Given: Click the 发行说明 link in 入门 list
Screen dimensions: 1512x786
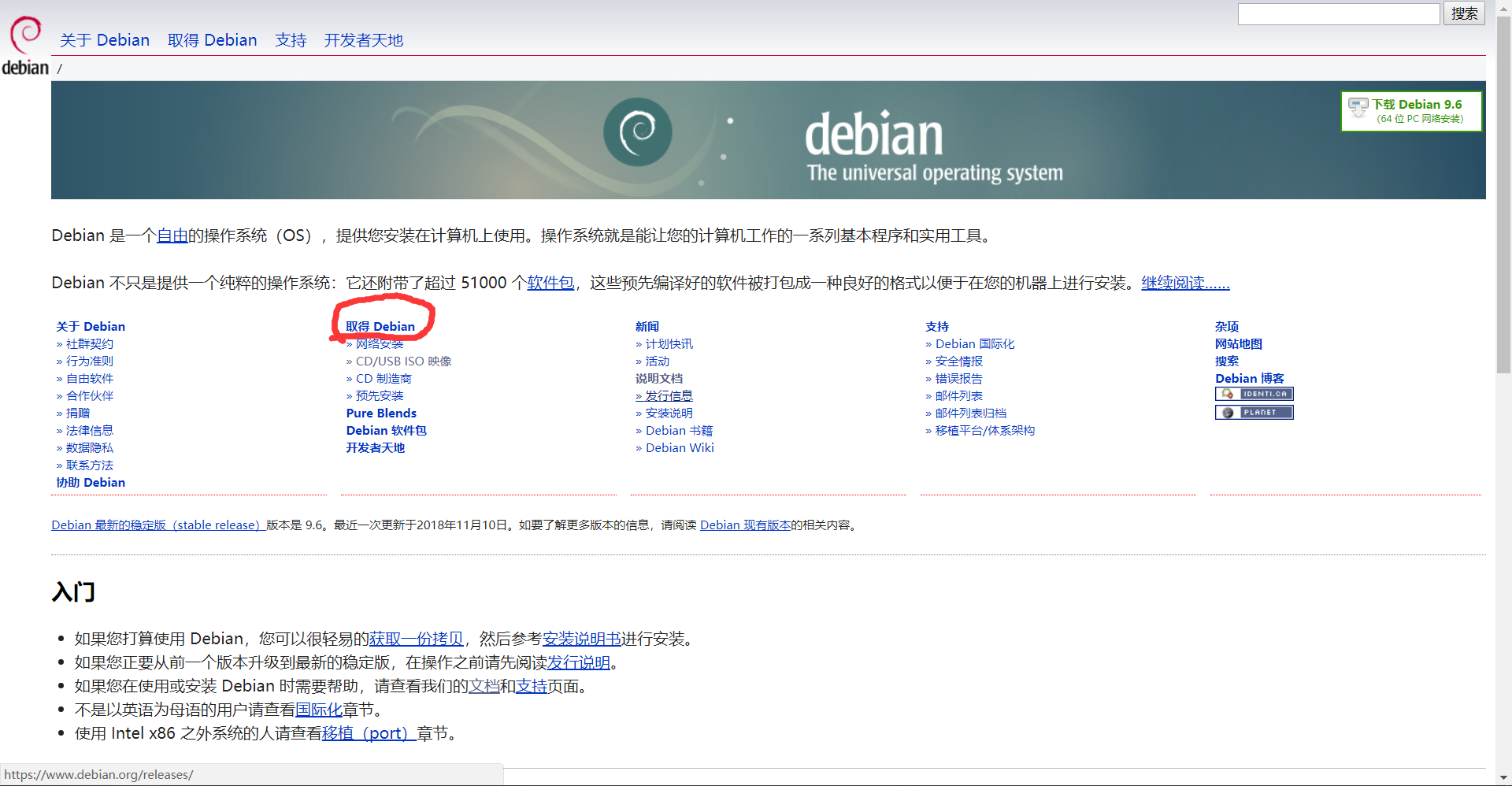Looking at the screenshot, I should (x=579, y=662).
